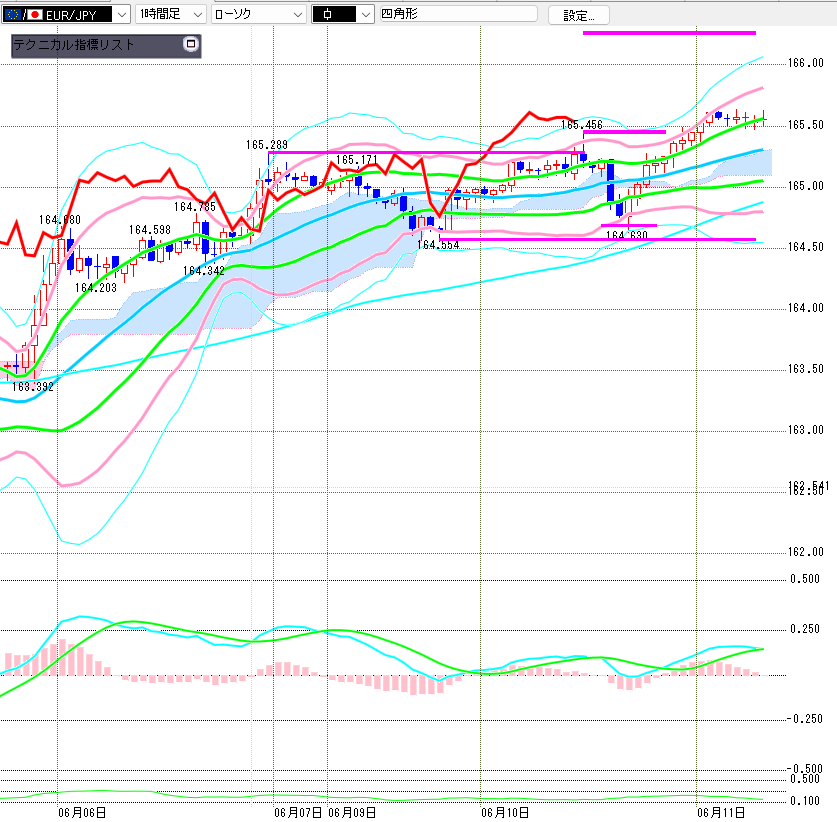Click the 162.00 price axis label
This screenshot has width=837, height=822.
[x=806, y=552]
